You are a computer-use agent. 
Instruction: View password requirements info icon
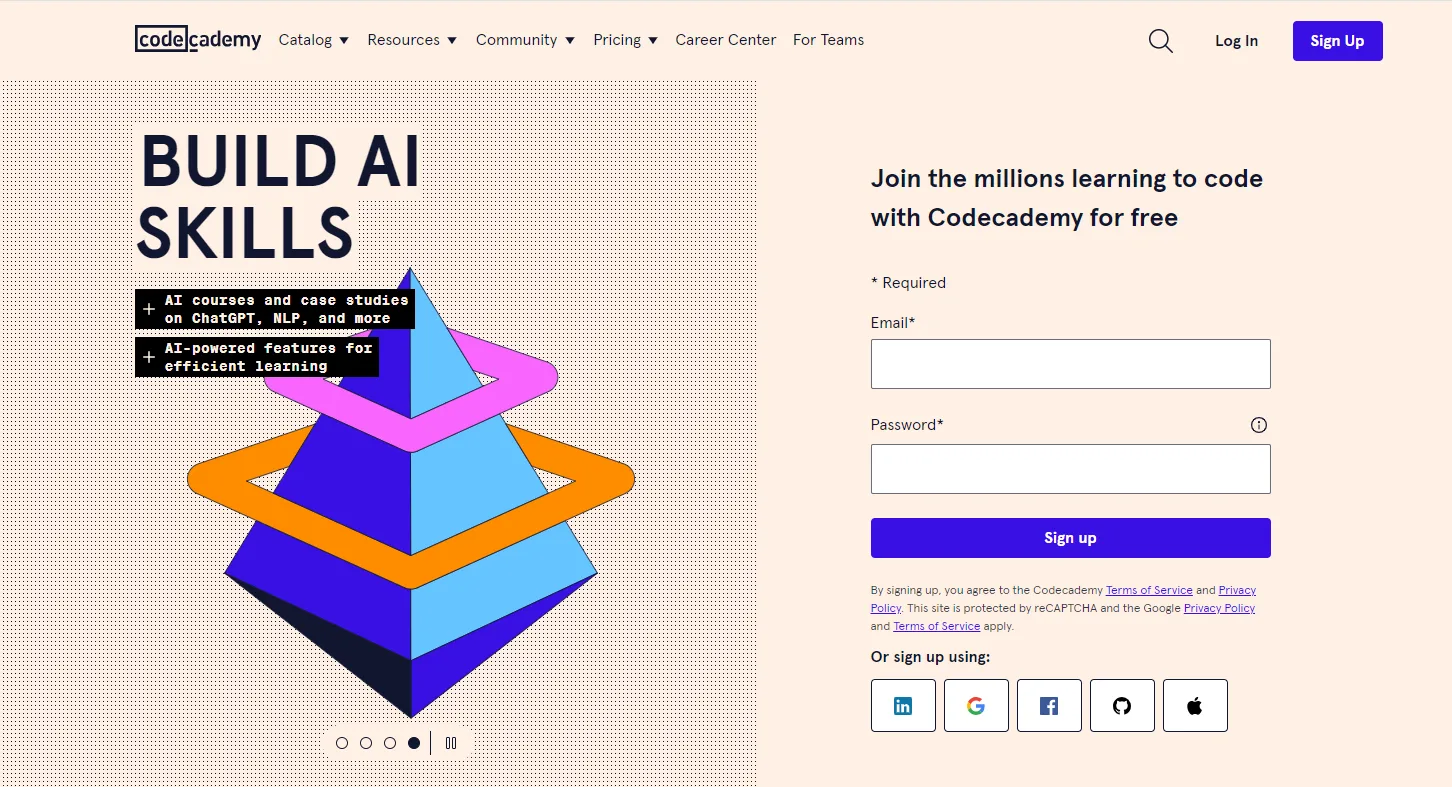coord(1258,424)
